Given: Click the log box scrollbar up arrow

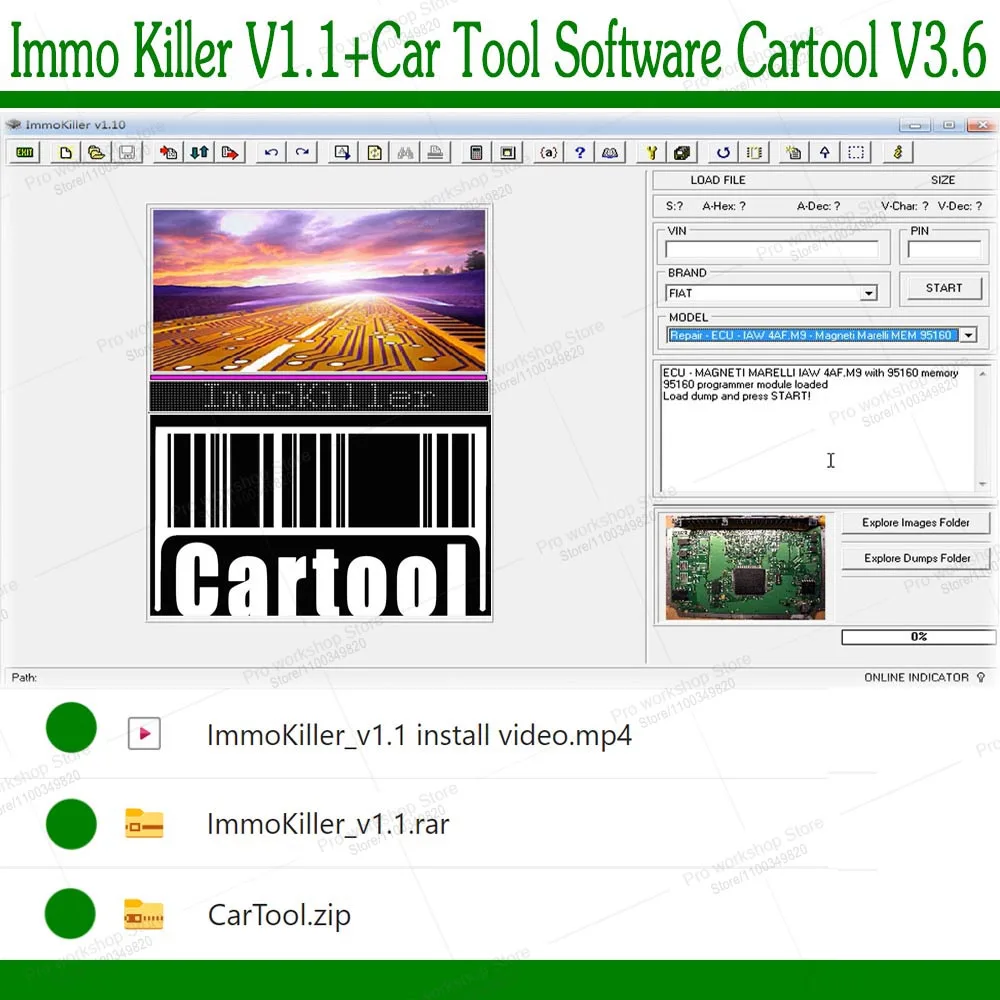Looking at the screenshot, I should pos(982,373).
